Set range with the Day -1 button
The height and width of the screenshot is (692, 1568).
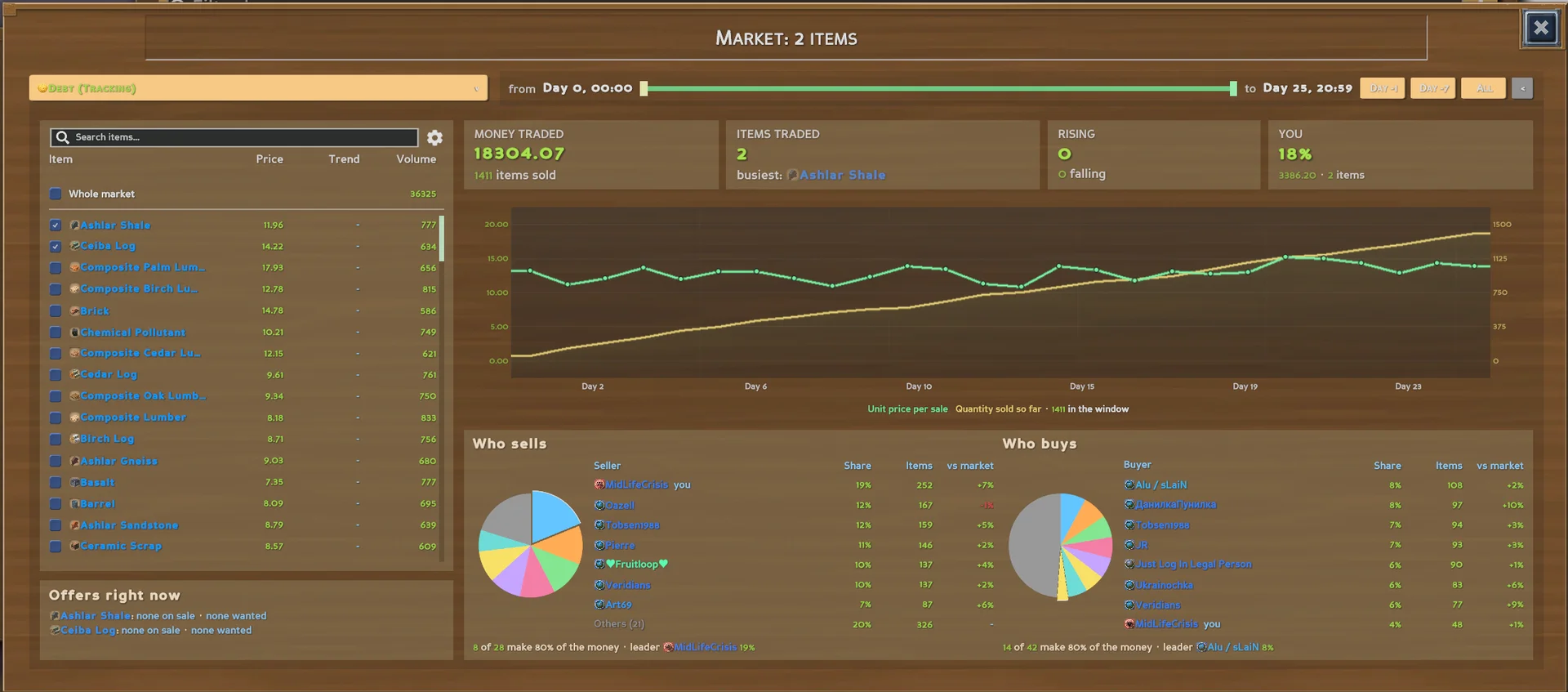click(1383, 88)
